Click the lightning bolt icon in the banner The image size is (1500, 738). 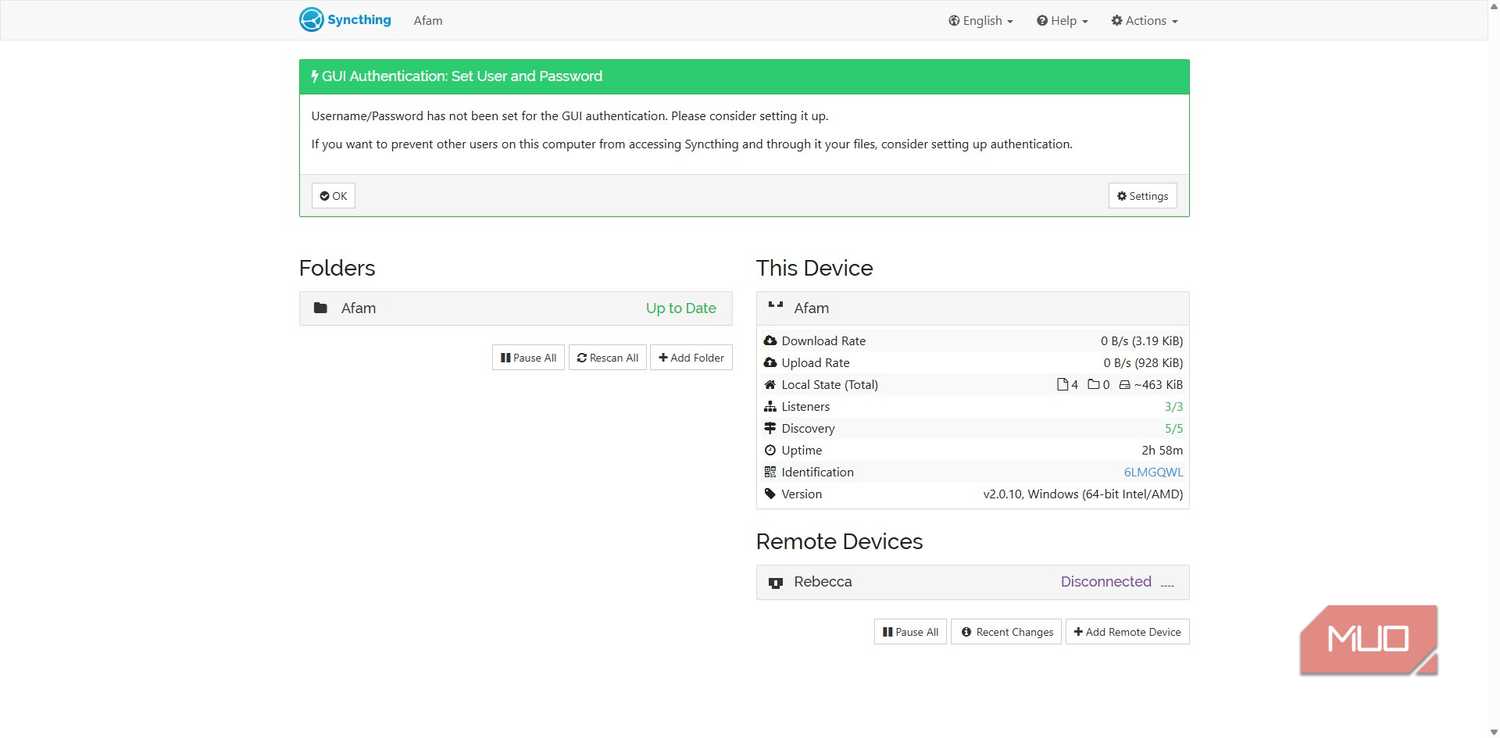click(315, 76)
